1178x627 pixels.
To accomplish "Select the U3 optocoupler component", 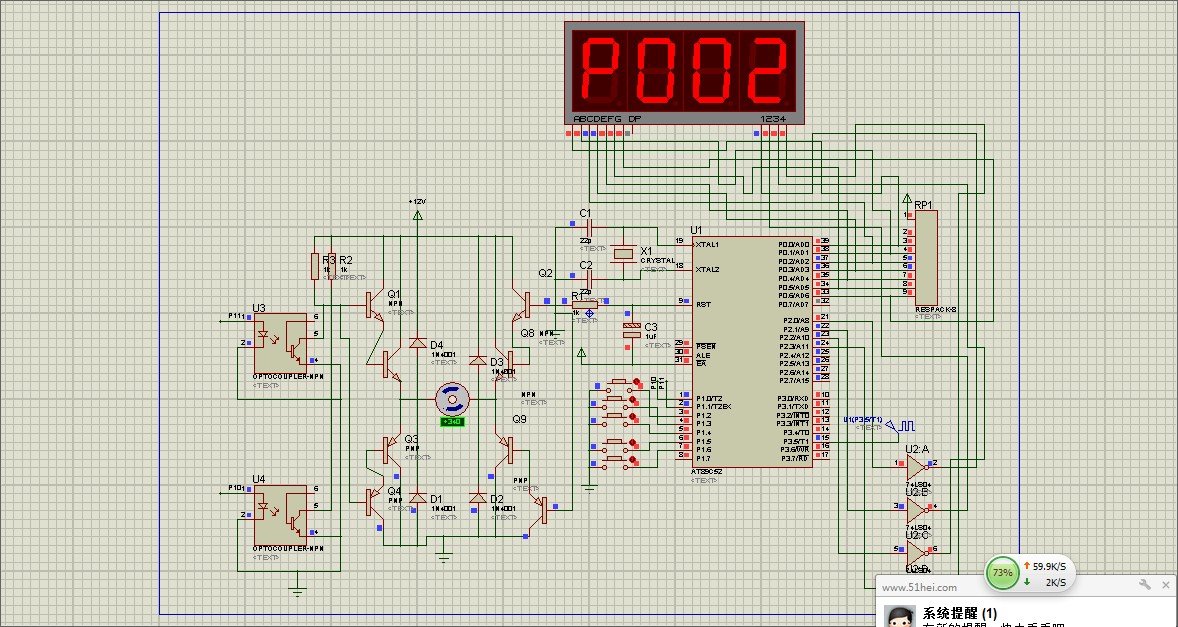I will tap(281, 342).
